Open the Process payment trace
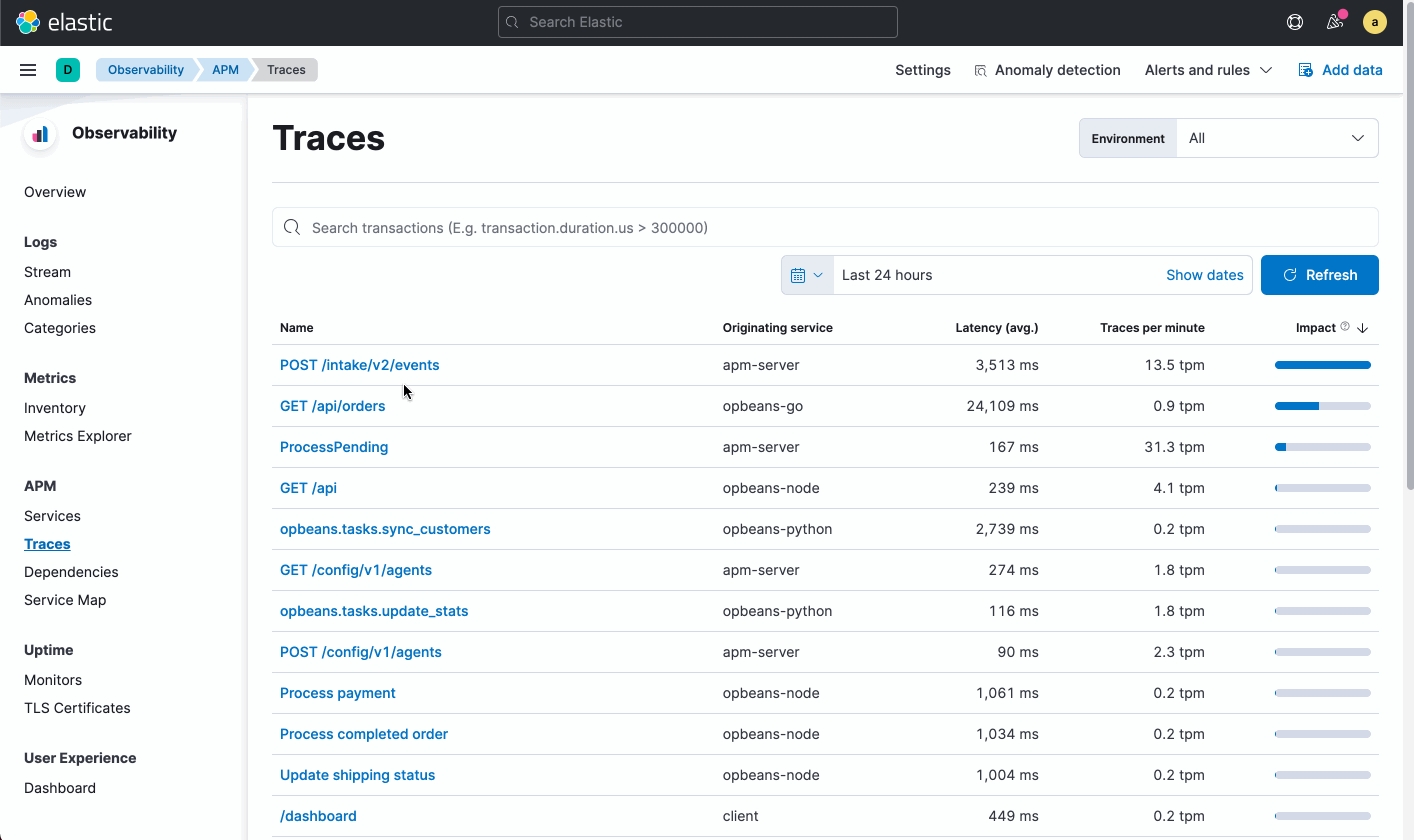The image size is (1414, 840). pyautogui.click(x=338, y=693)
